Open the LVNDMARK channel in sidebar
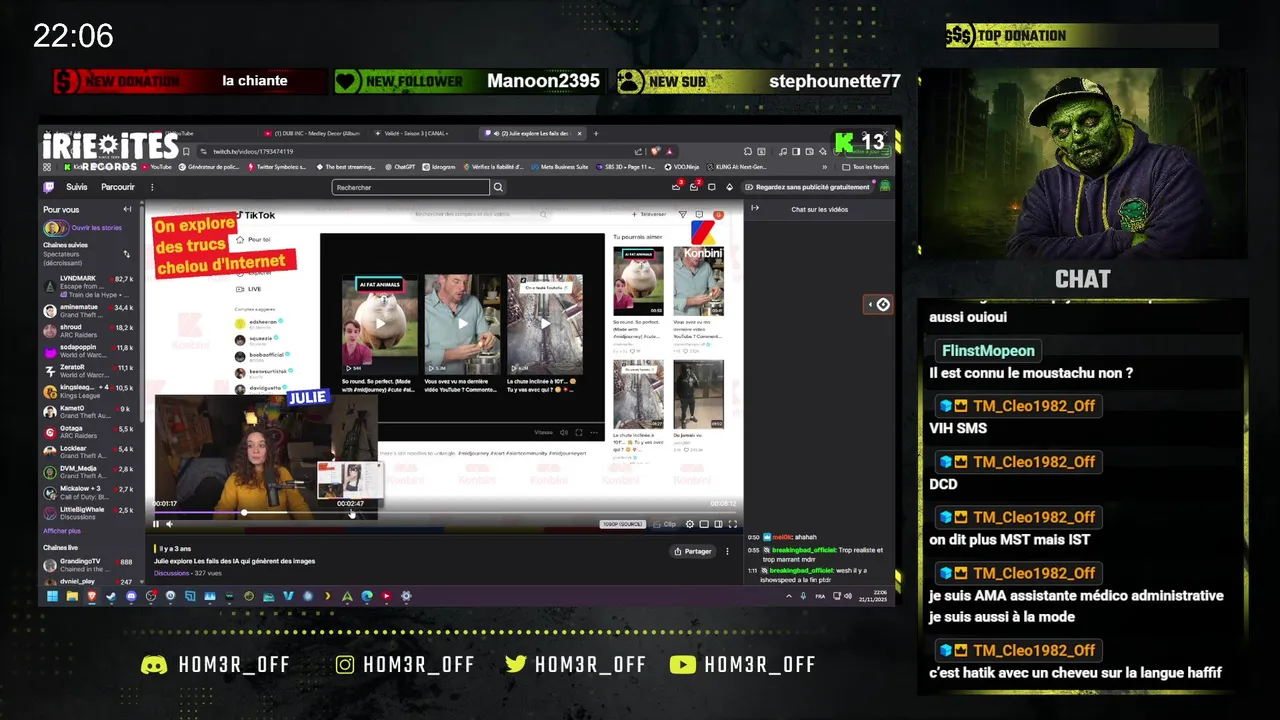The width and height of the screenshot is (1280, 720). click(x=88, y=285)
